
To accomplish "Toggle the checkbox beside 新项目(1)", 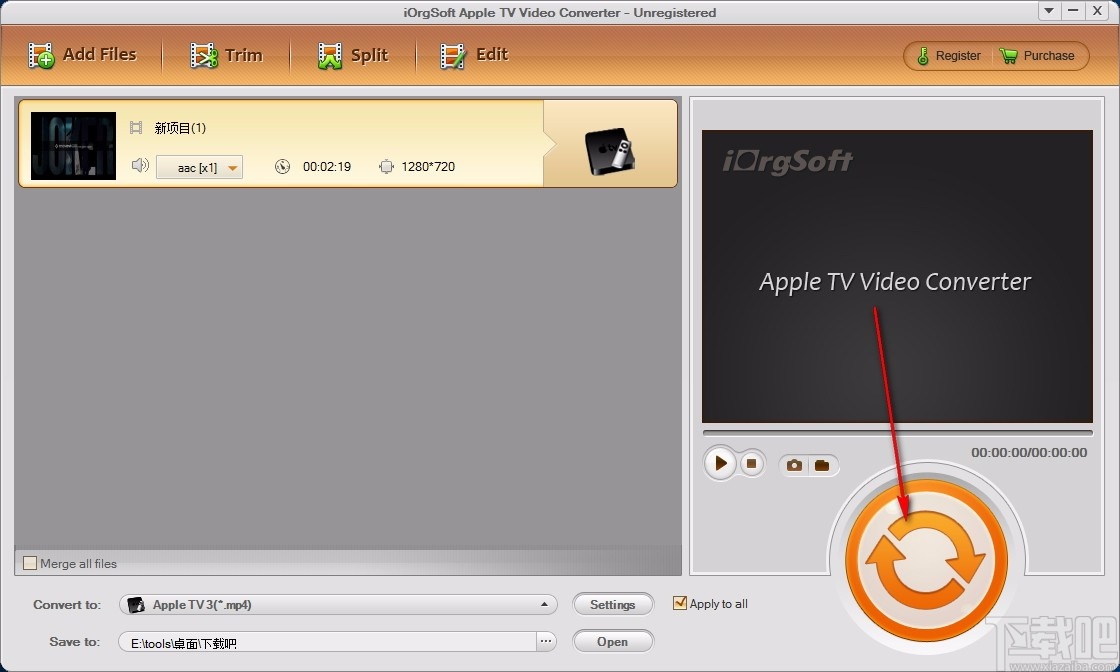I will coord(137,128).
